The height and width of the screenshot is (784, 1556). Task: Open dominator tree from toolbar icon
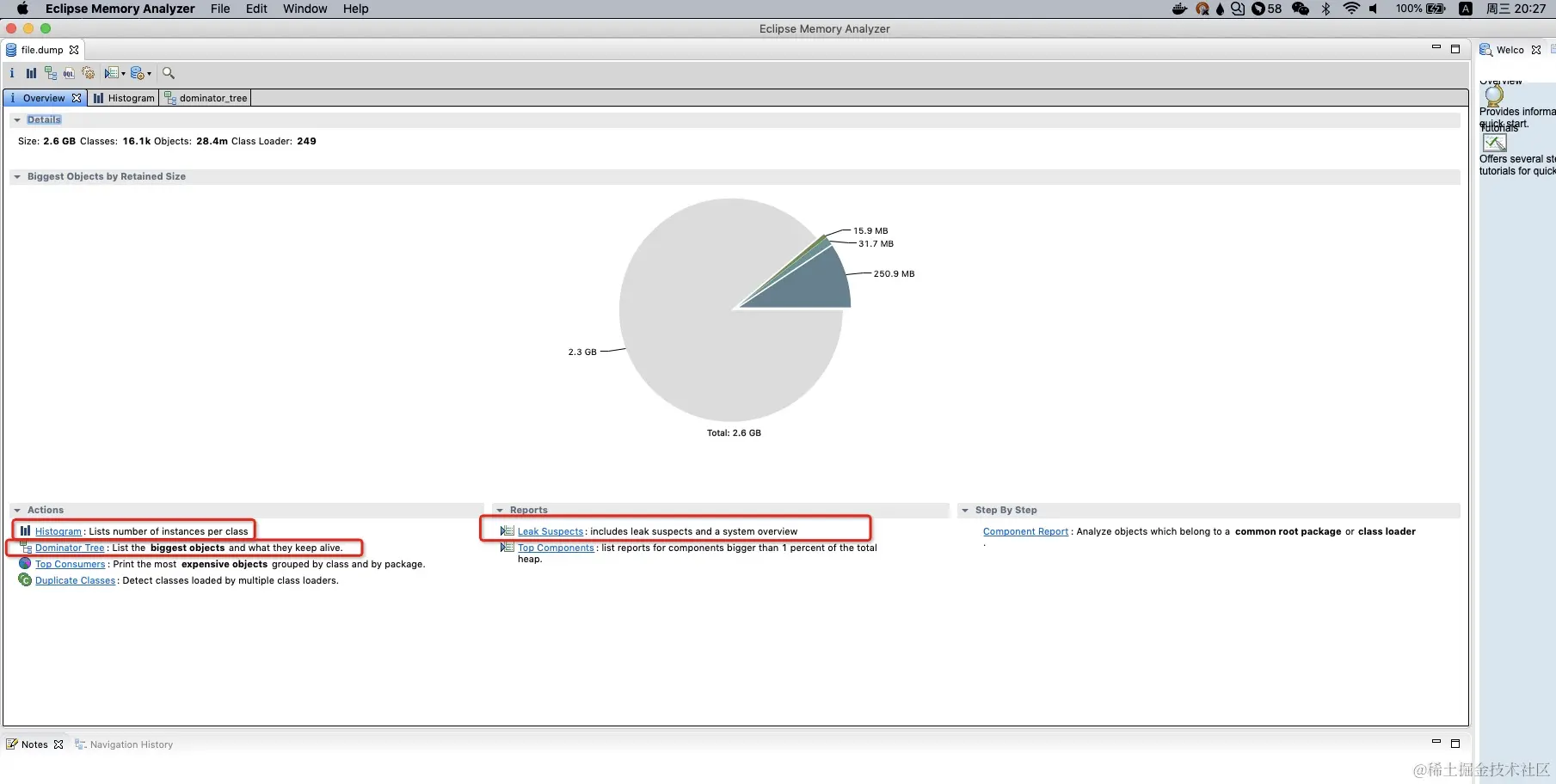51,73
